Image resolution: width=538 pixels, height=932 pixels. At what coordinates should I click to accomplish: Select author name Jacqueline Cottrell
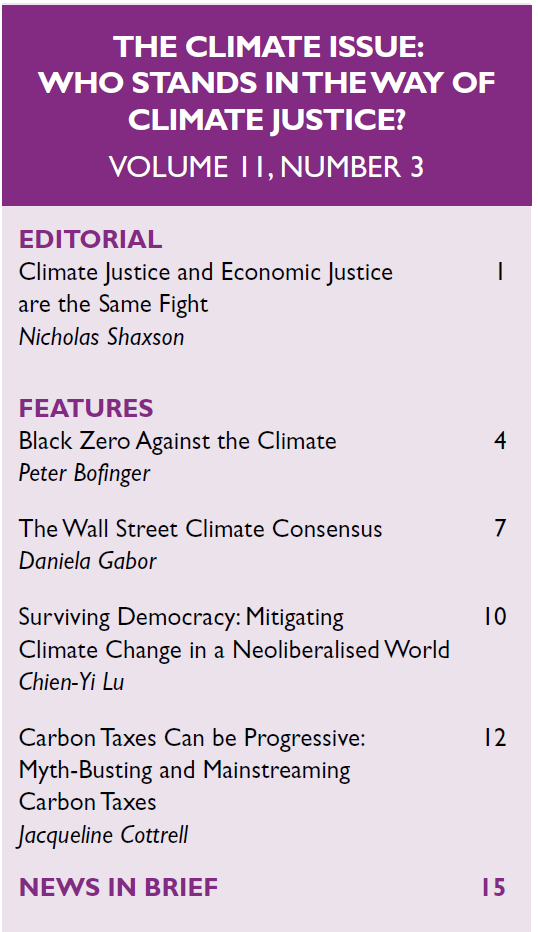pyautogui.click(x=103, y=835)
